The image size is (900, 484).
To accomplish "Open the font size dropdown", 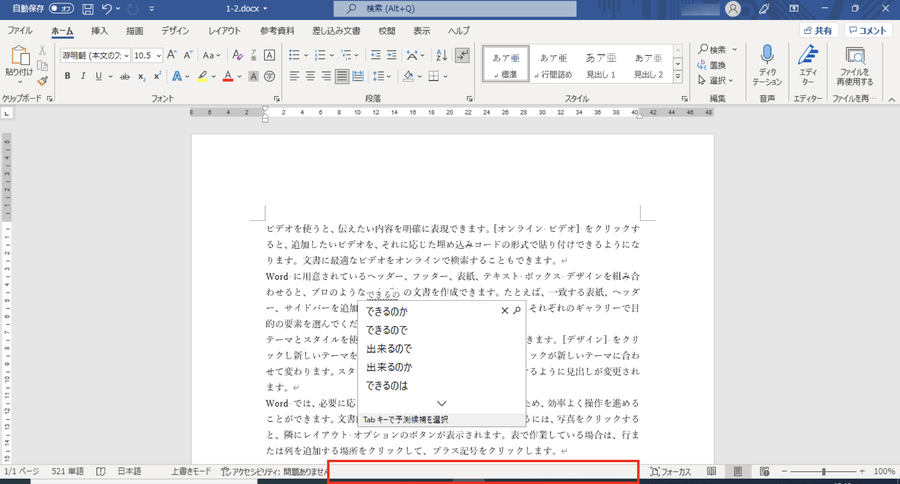I will [x=158, y=55].
